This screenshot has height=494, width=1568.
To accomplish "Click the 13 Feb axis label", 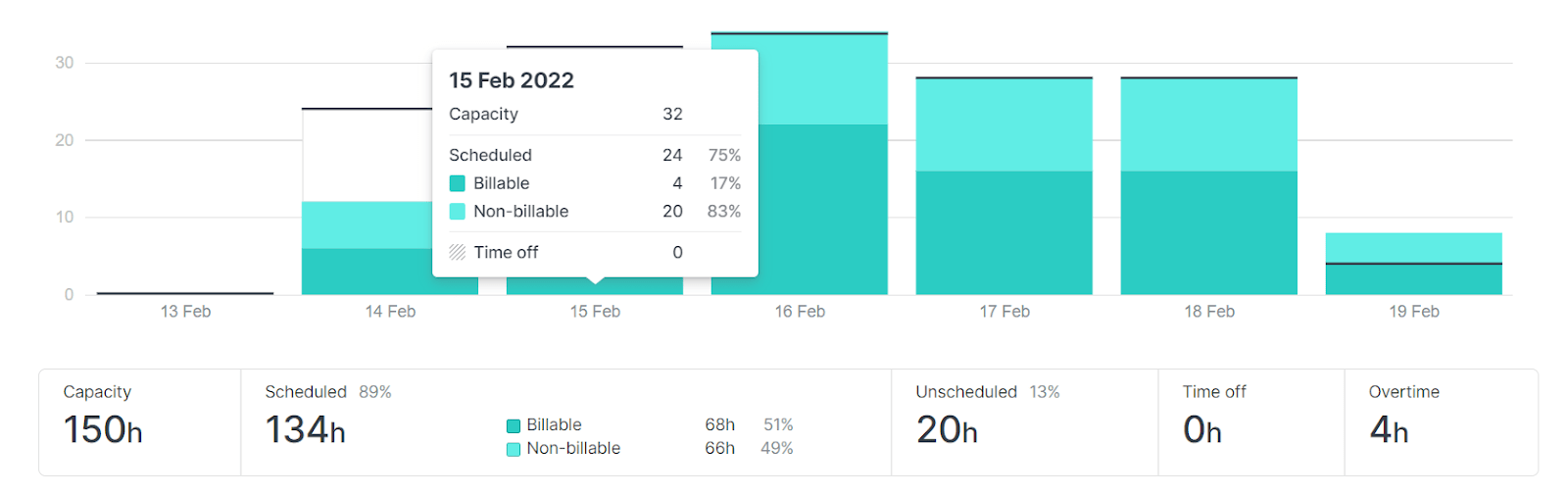I will tap(185, 312).
